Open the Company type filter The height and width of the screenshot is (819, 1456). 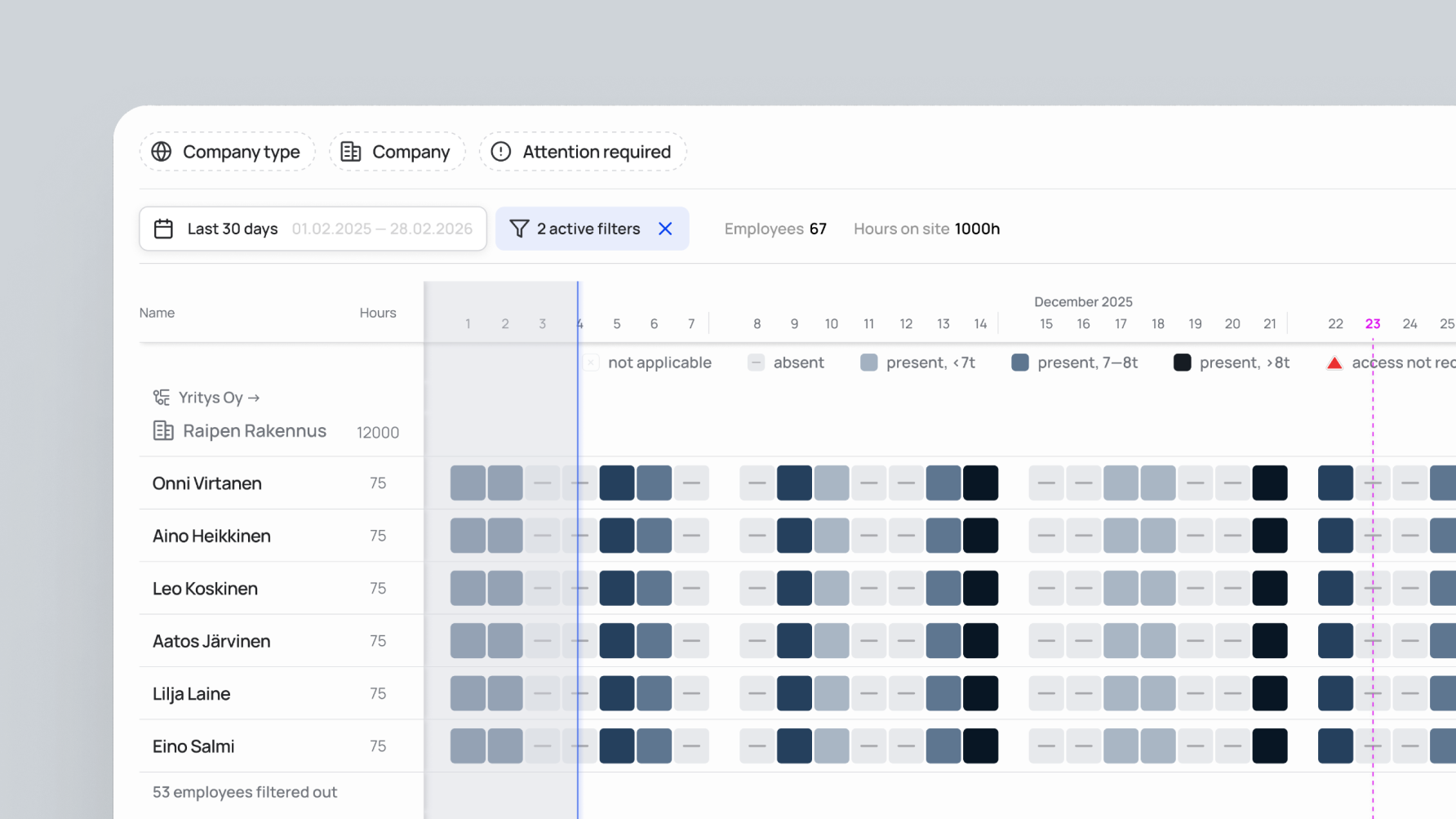(x=227, y=152)
